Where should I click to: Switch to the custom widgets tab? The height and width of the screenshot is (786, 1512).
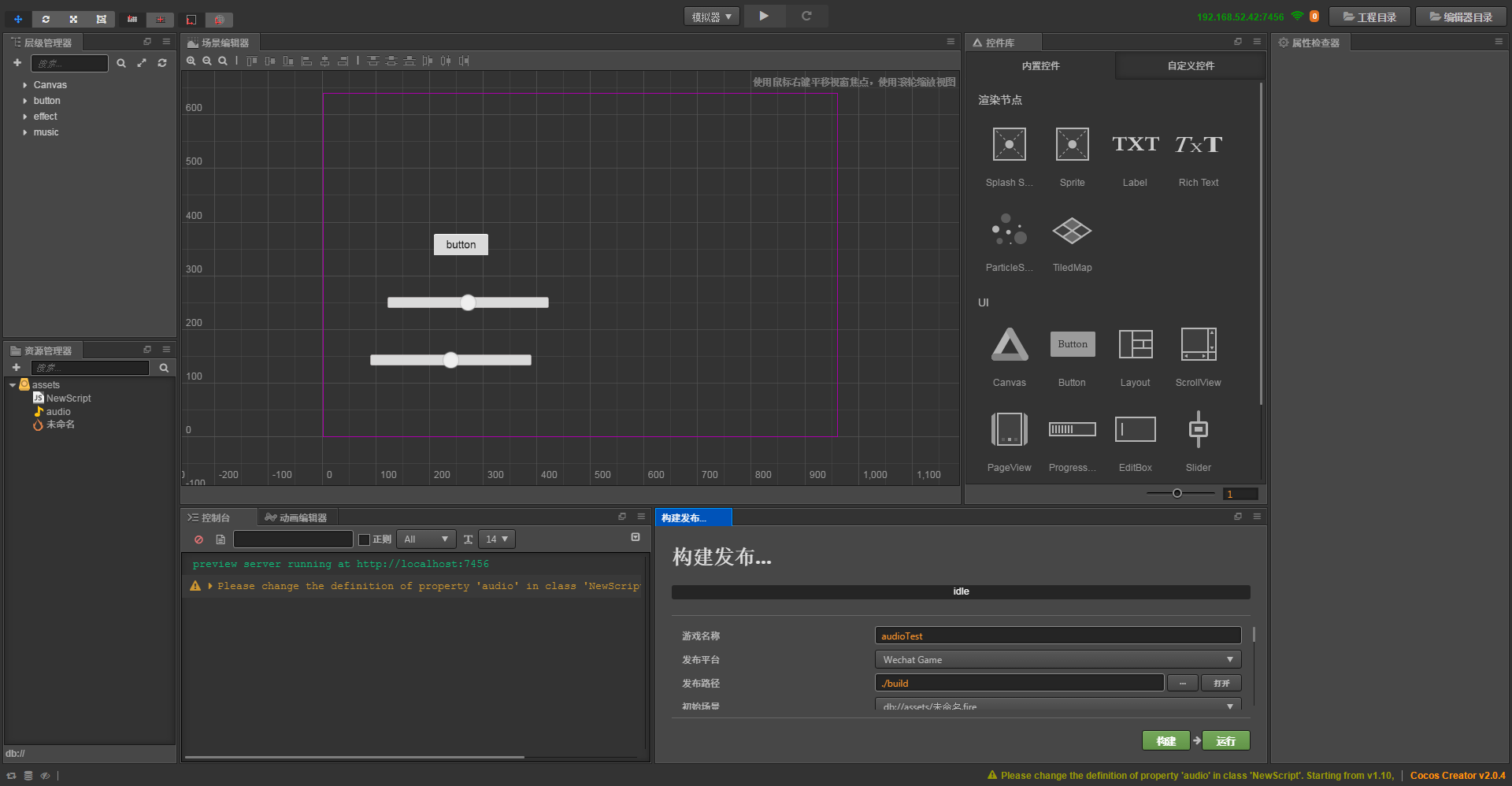(1191, 66)
